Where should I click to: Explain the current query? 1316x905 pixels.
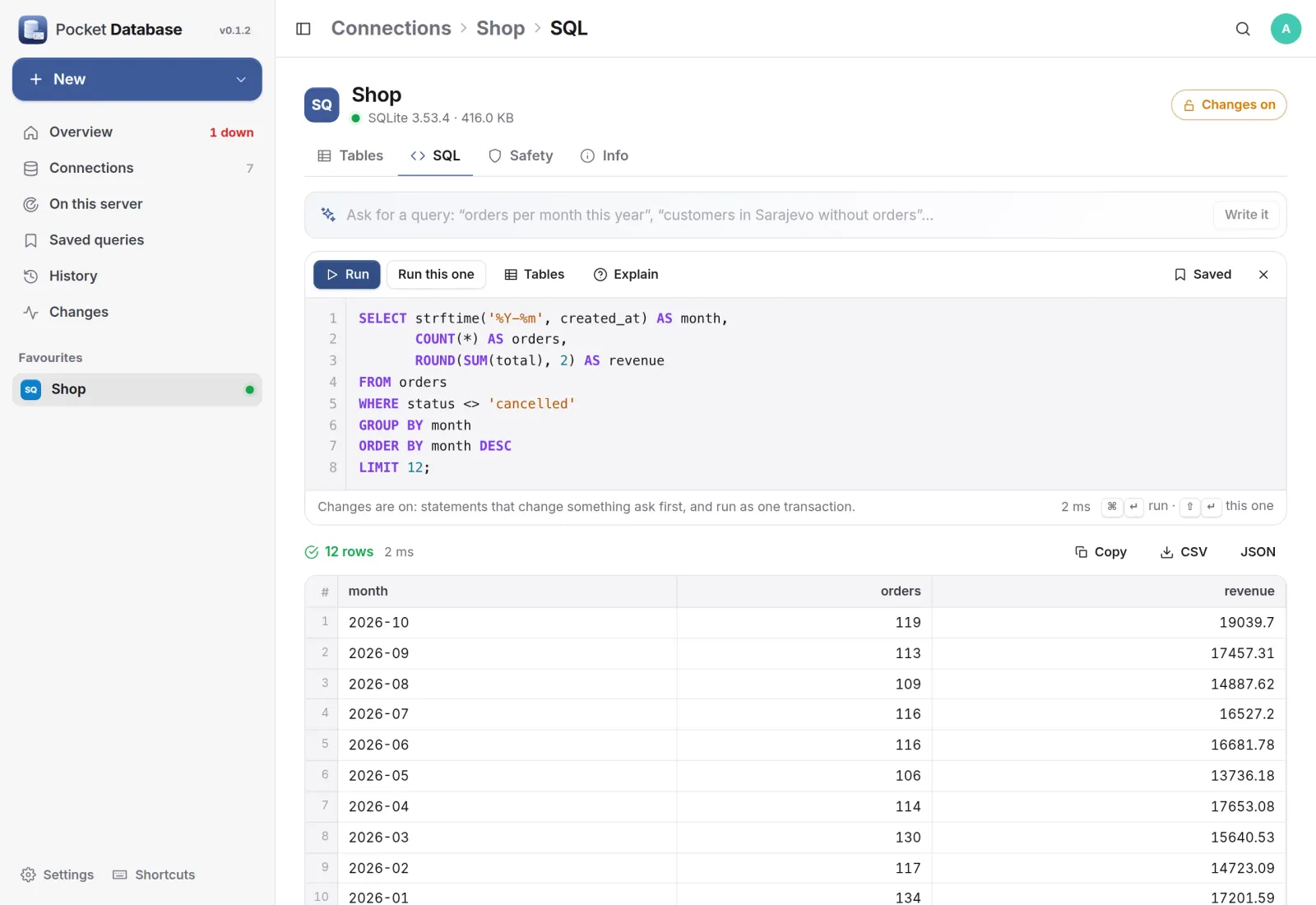tap(626, 275)
